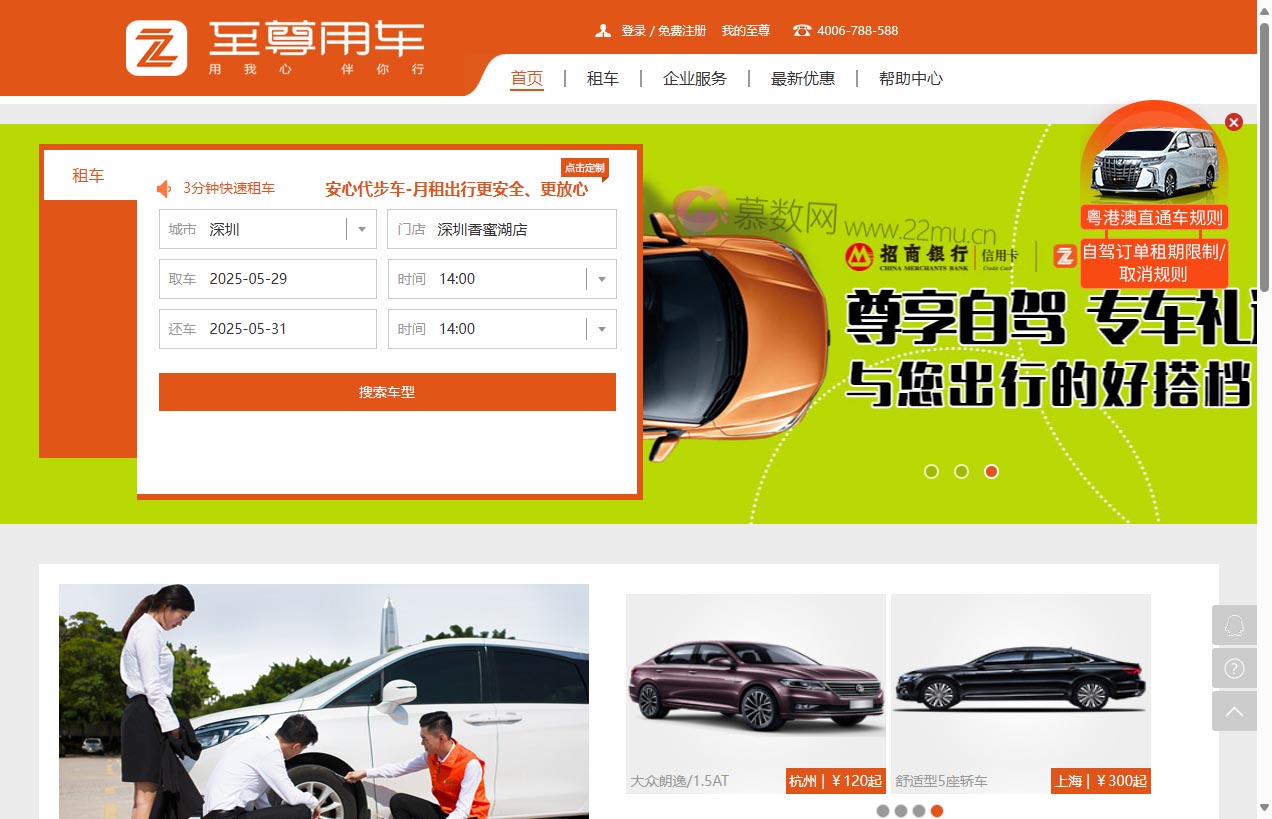Image resolution: width=1272 pixels, height=819 pixels.
Task: Open the 免费注册 registration link
Action: [680, 30]
